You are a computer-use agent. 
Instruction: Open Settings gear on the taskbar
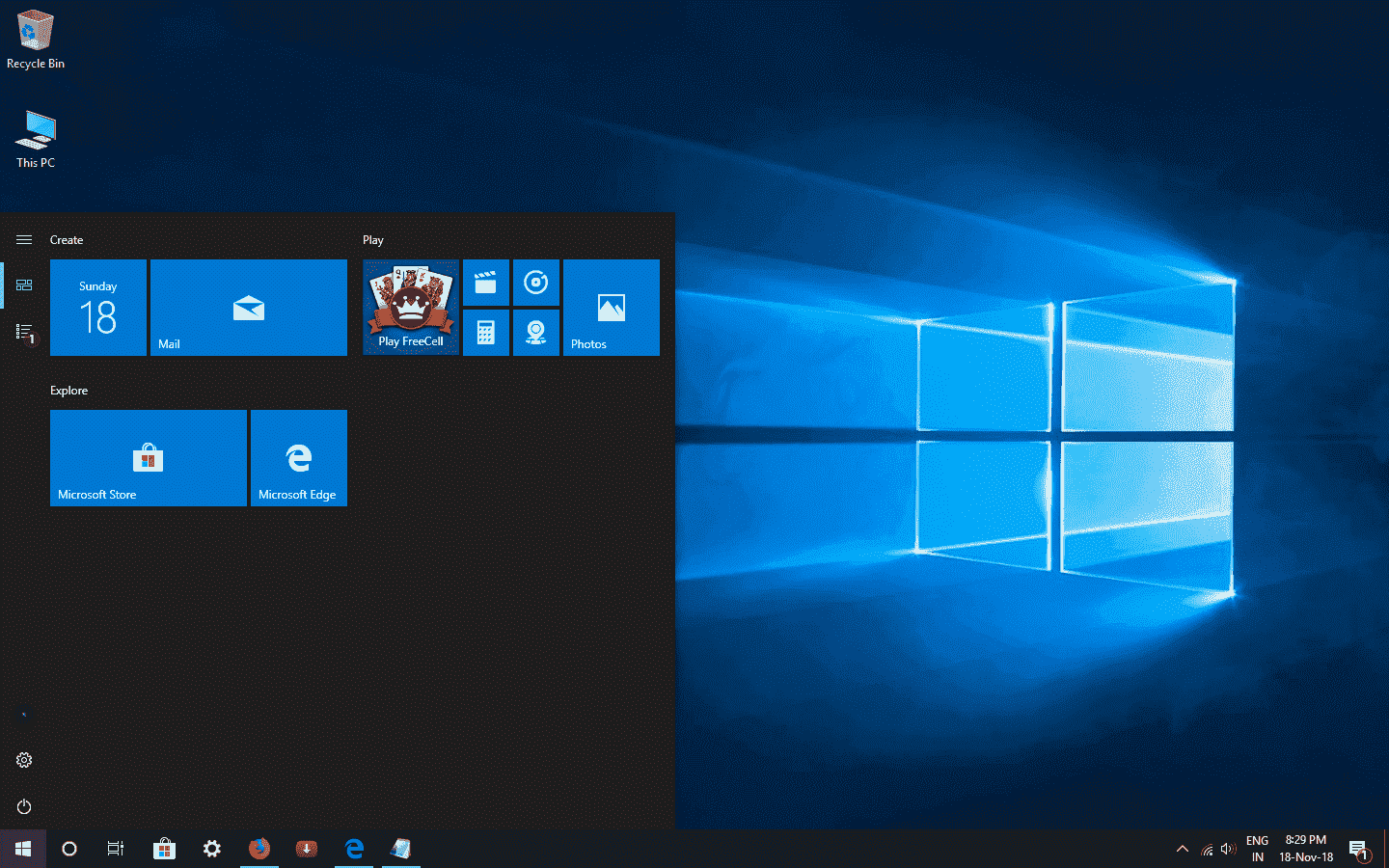(x=212, y=849)
